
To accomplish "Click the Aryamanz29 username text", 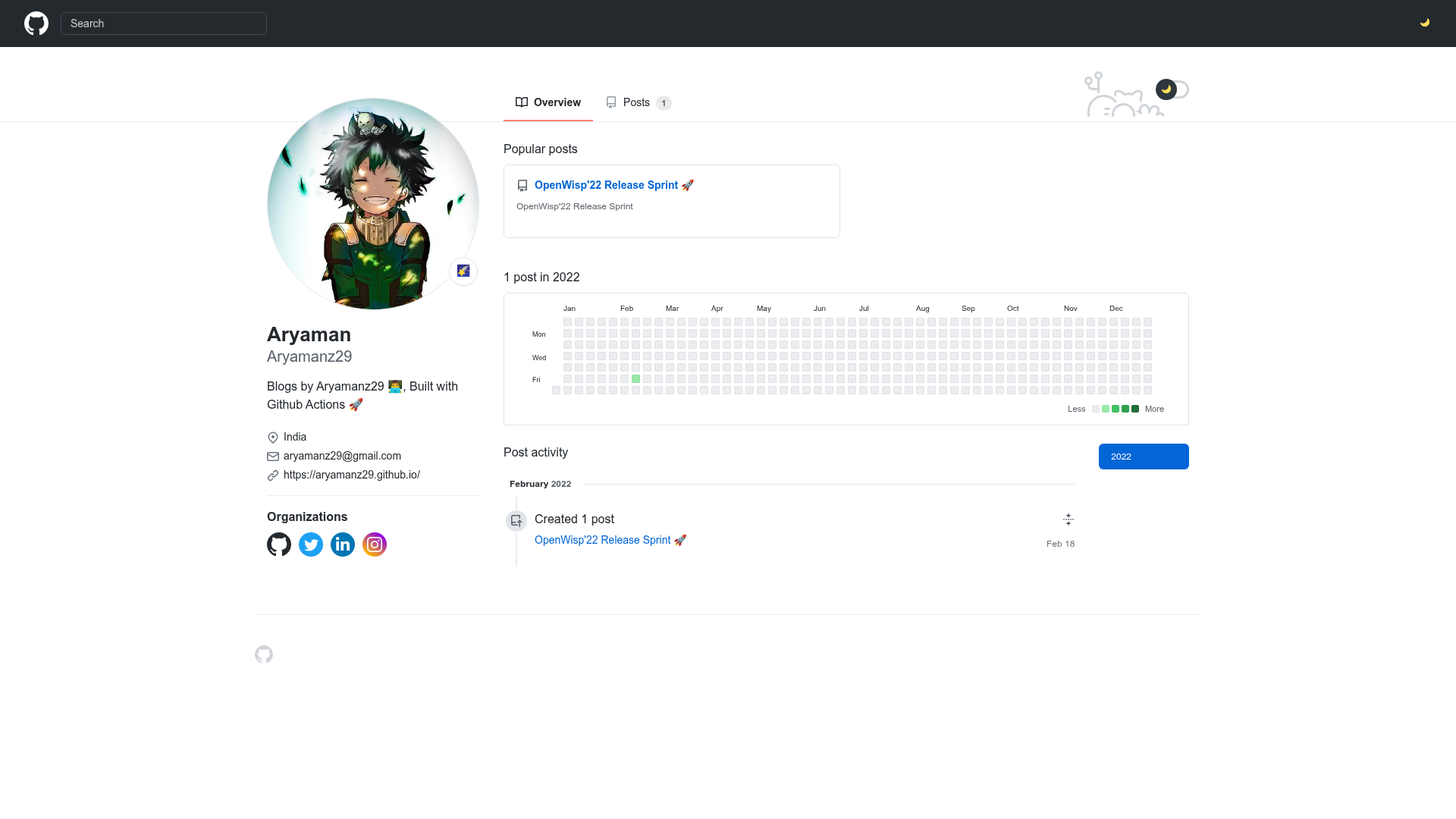I will (x=309, y=356).
